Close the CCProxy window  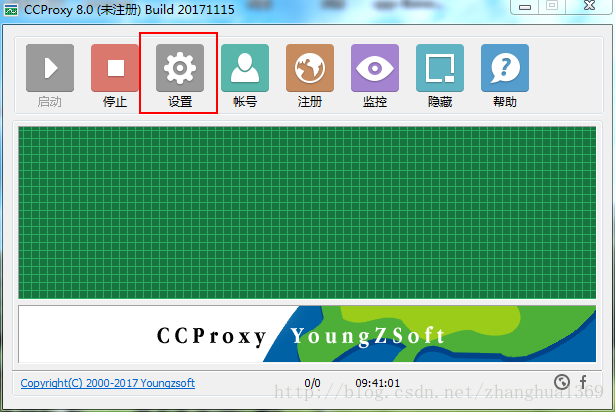click(x=589, y=6)
